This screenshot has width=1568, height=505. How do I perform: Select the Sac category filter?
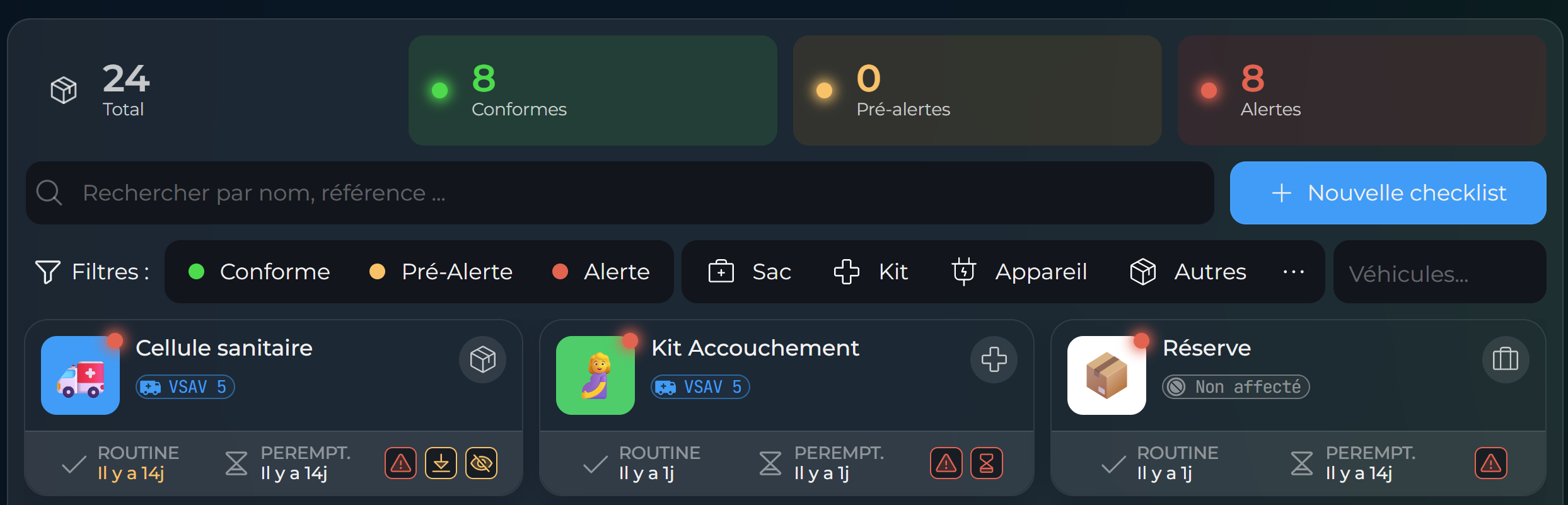(x=750, y=272)
